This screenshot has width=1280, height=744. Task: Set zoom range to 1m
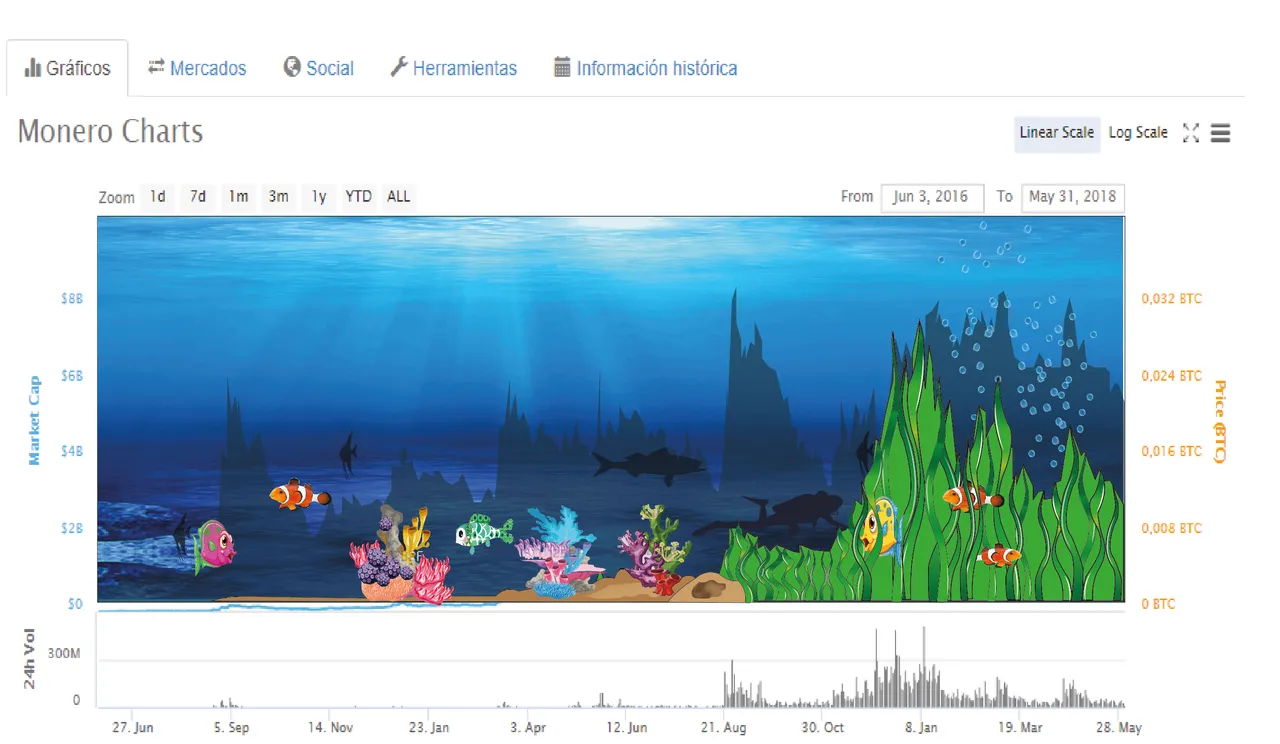[238, 197]
